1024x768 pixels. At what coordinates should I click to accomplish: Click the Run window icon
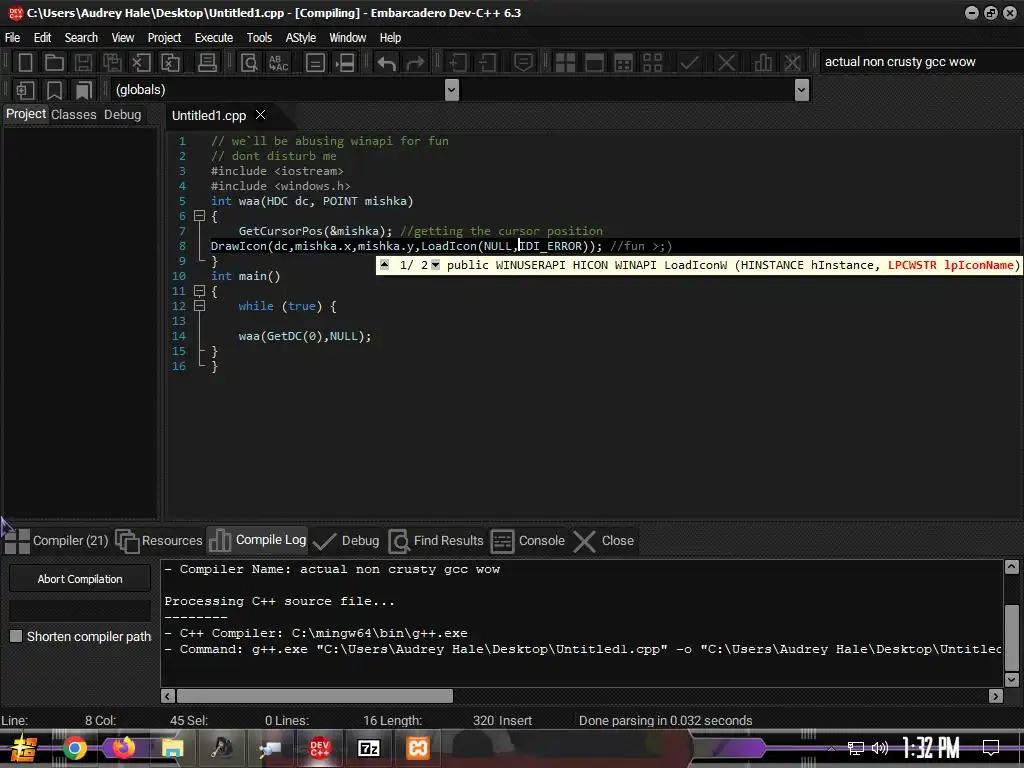(x=594, y=62)
